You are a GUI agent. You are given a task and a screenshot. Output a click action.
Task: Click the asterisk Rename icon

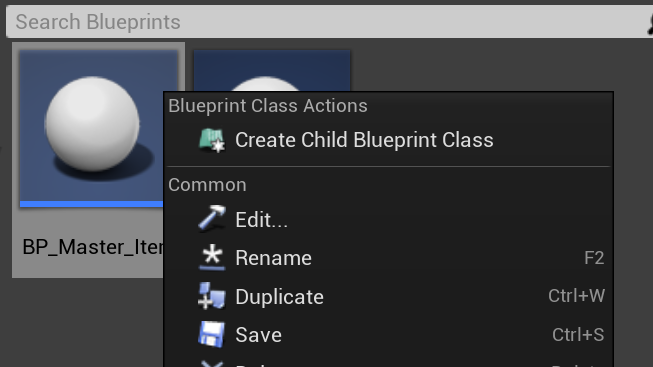click(x=212, y=257)
